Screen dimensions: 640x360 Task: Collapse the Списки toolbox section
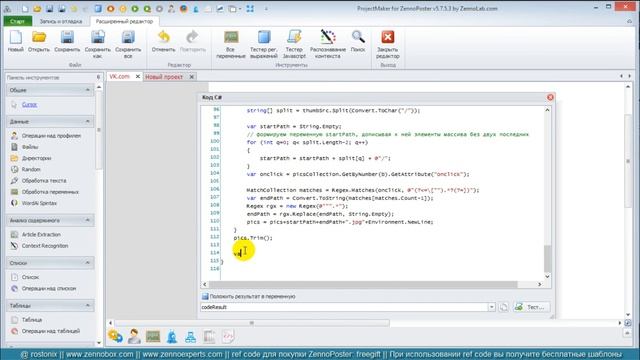(87, 263)
